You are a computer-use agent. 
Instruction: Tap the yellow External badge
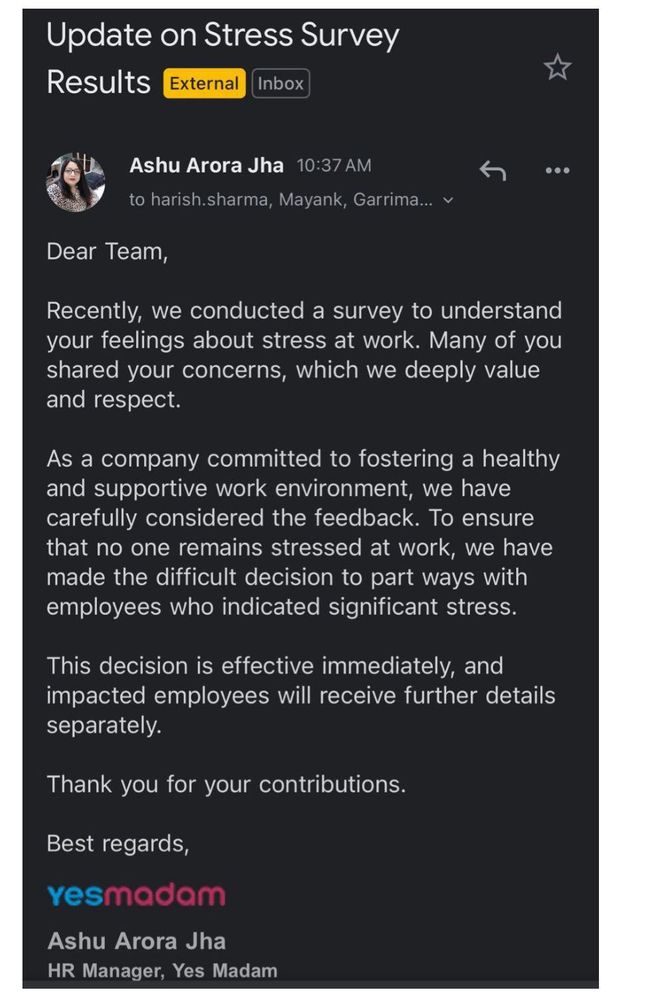(x=203, y=84)
